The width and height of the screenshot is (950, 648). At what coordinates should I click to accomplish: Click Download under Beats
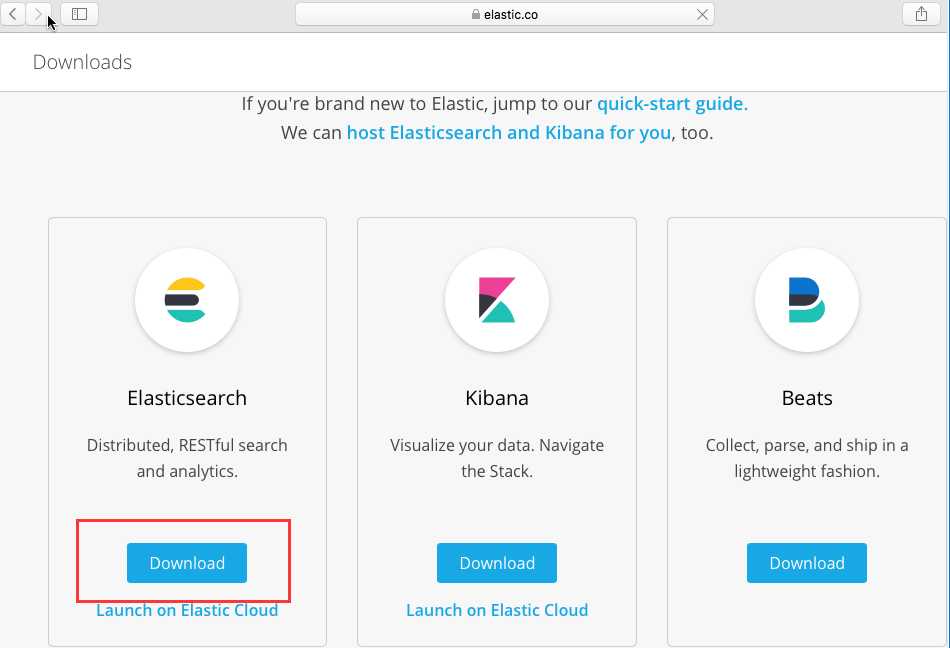pyautogui.click(x=807, y=563)
